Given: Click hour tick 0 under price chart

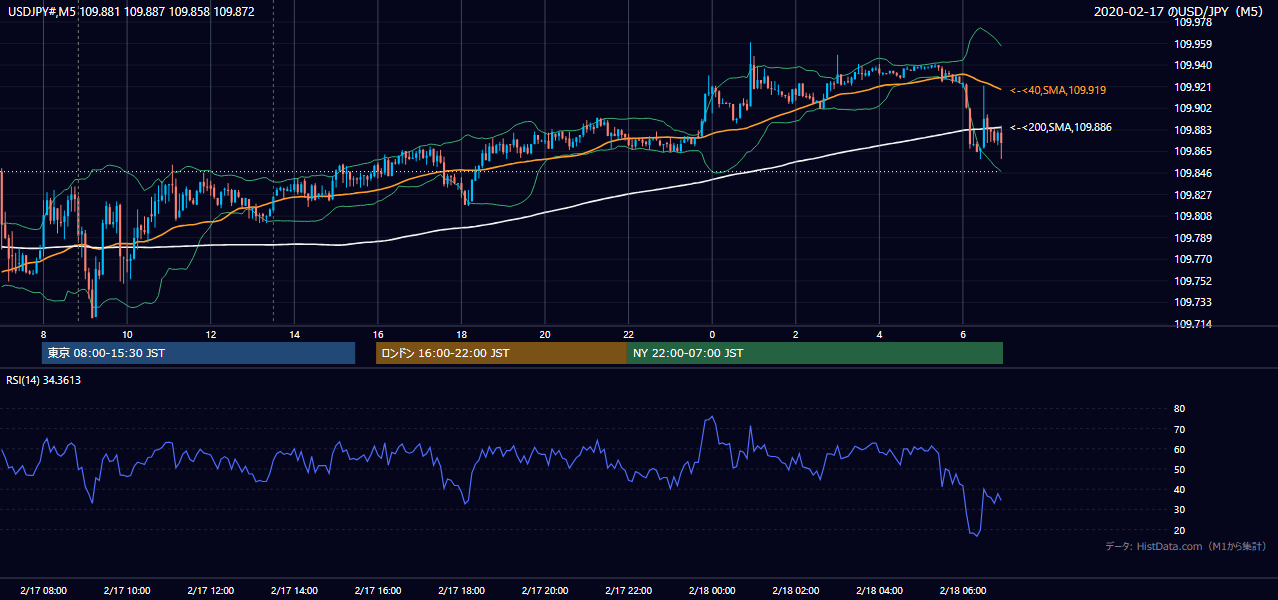Looking at the screenshot, I should point(712,334).
